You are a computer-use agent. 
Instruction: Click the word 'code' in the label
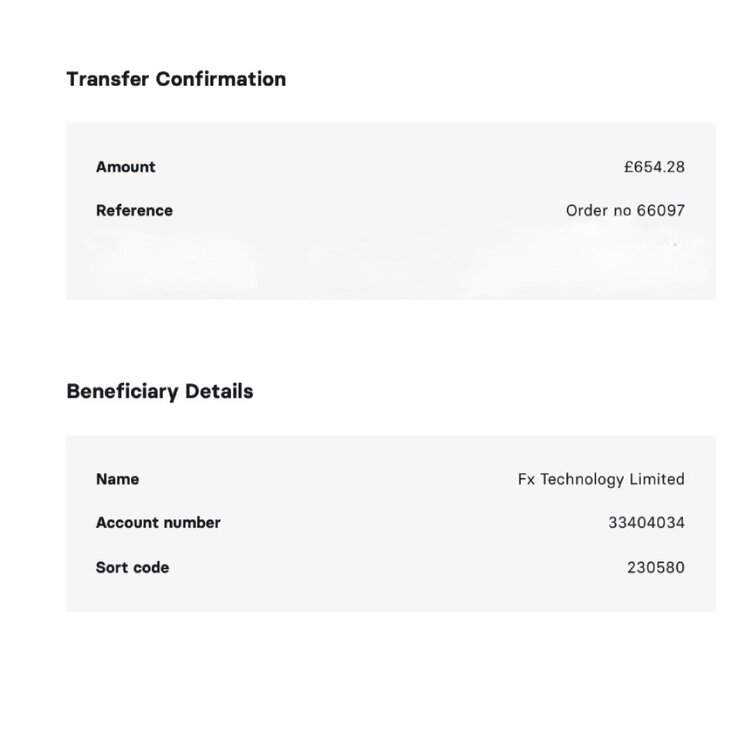[151, 568]
